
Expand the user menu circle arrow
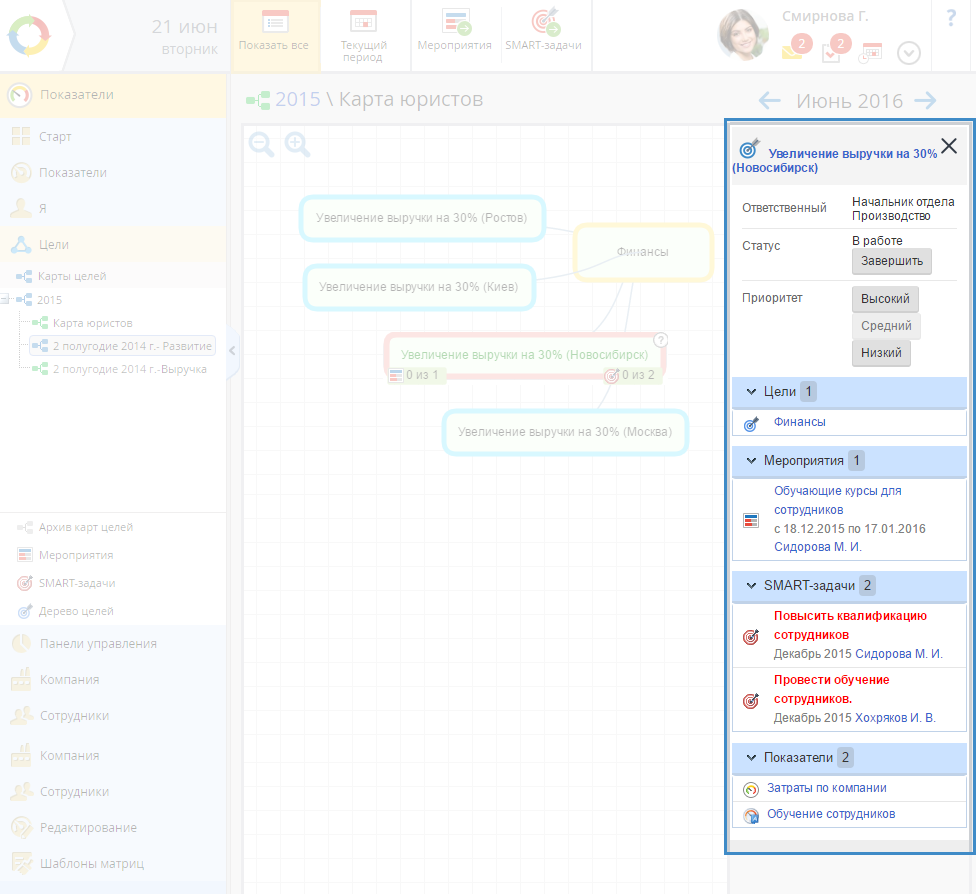tap(908, 53)
